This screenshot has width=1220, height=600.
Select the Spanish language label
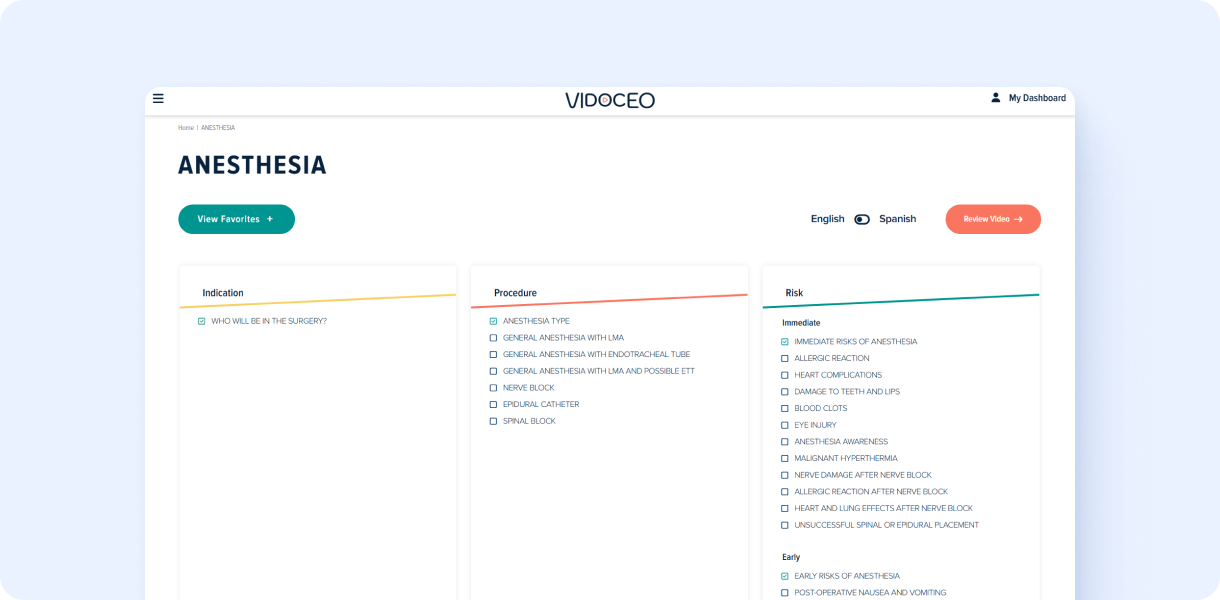(898, 219)
